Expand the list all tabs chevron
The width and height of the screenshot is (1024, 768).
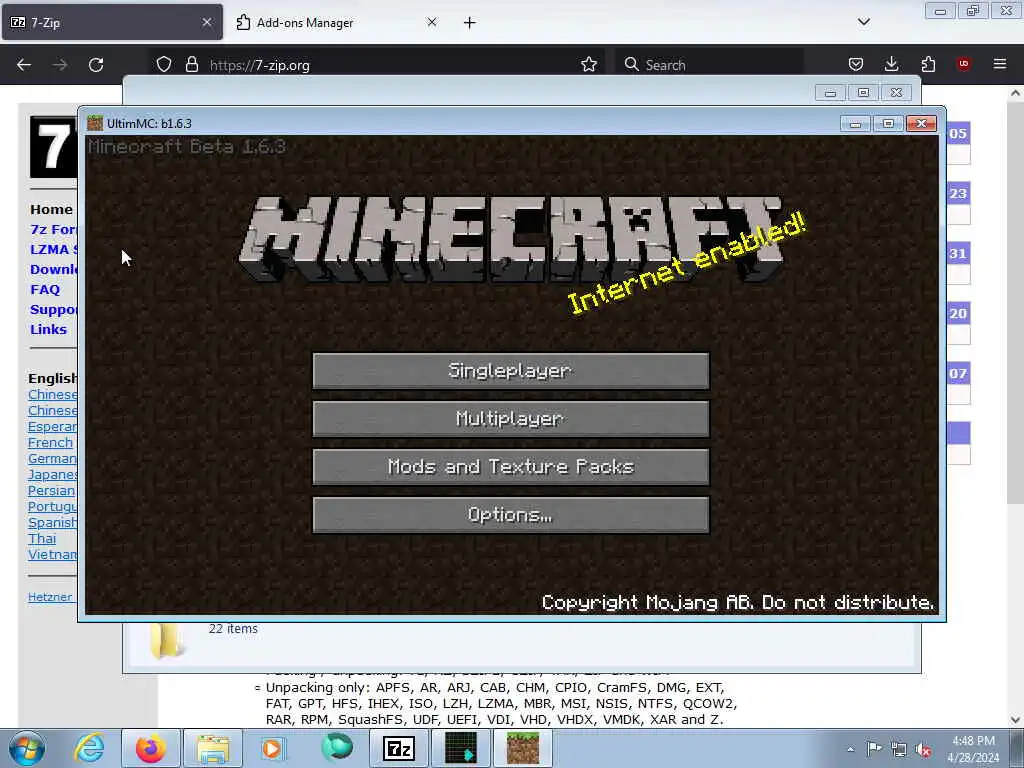pos(864,22)
